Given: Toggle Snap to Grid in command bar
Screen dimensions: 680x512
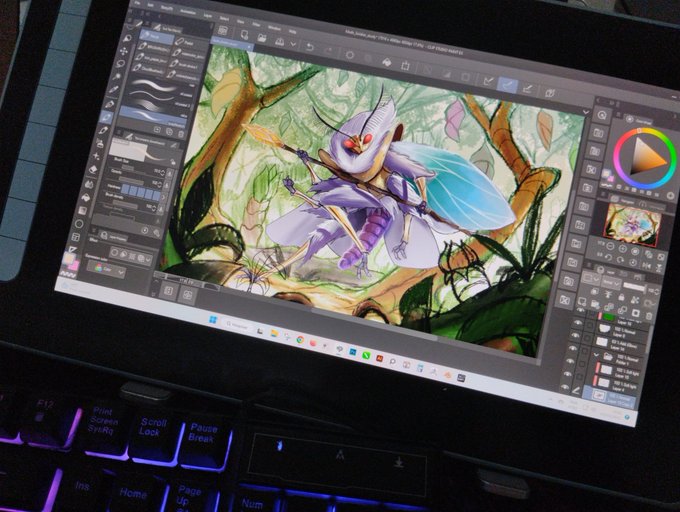Looking at the screenshot, I should [527, 88].
